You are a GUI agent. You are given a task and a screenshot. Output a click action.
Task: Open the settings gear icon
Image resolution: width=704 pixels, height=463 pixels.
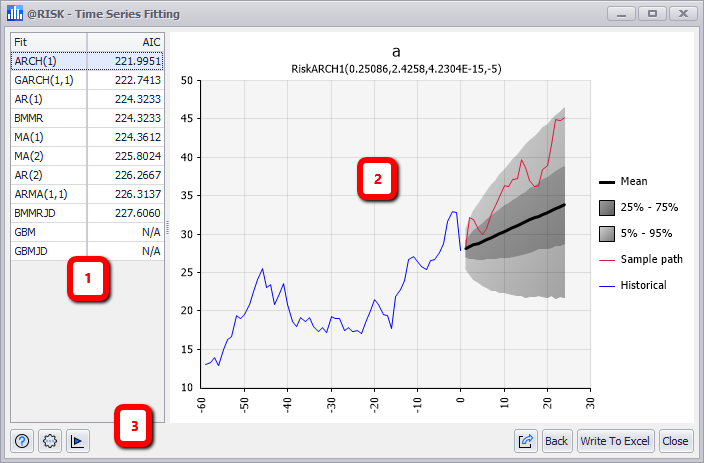coord(50,440)
